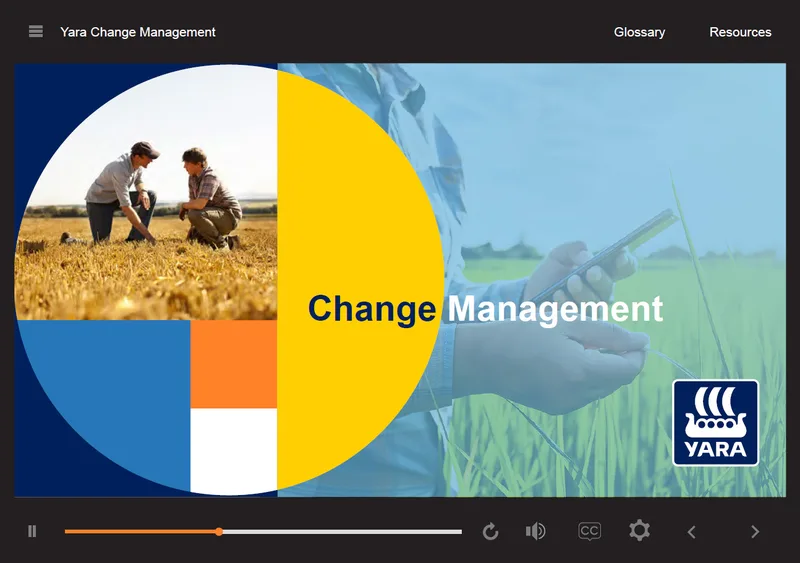Toggle closed captions with CC icon
The width and height of the screenshot is (800, 563).
click(589, 531)
